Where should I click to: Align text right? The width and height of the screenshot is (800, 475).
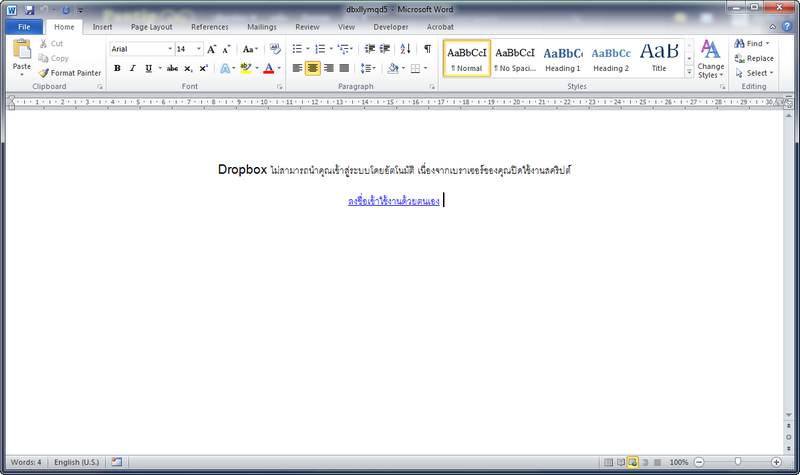(329, 68)
